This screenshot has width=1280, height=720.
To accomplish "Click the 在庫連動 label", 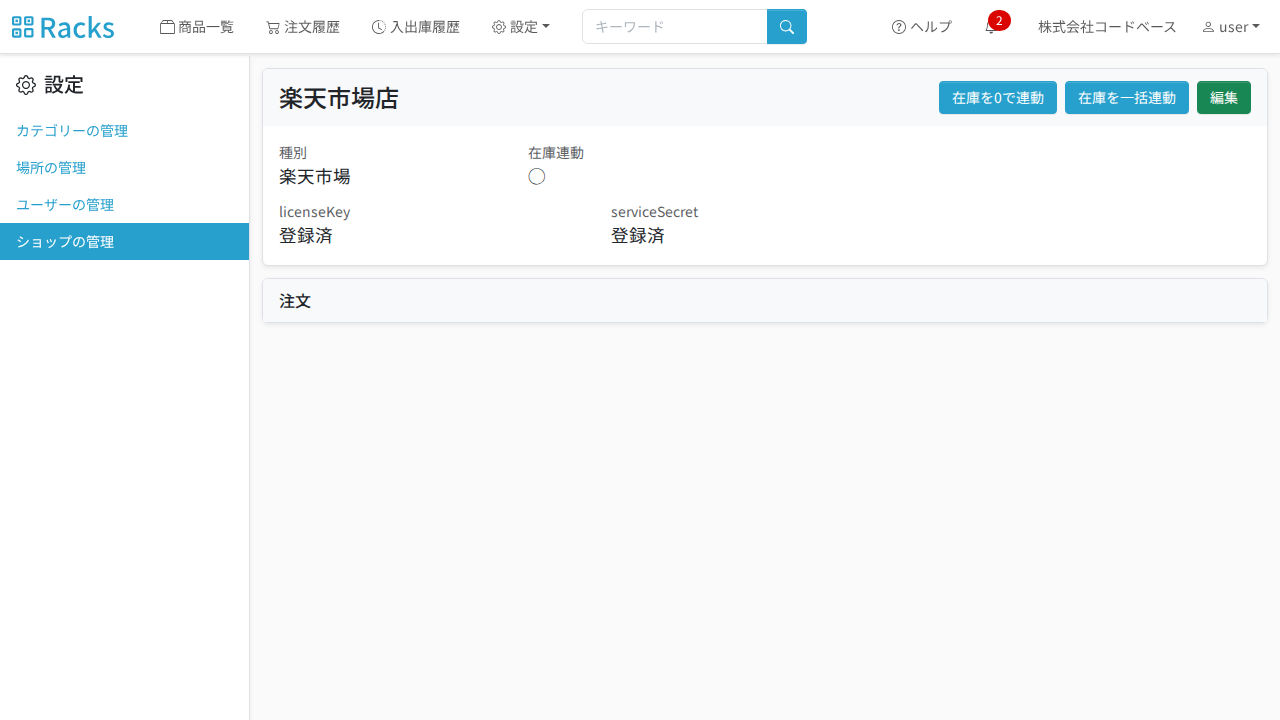I will (x=556, y=153).
